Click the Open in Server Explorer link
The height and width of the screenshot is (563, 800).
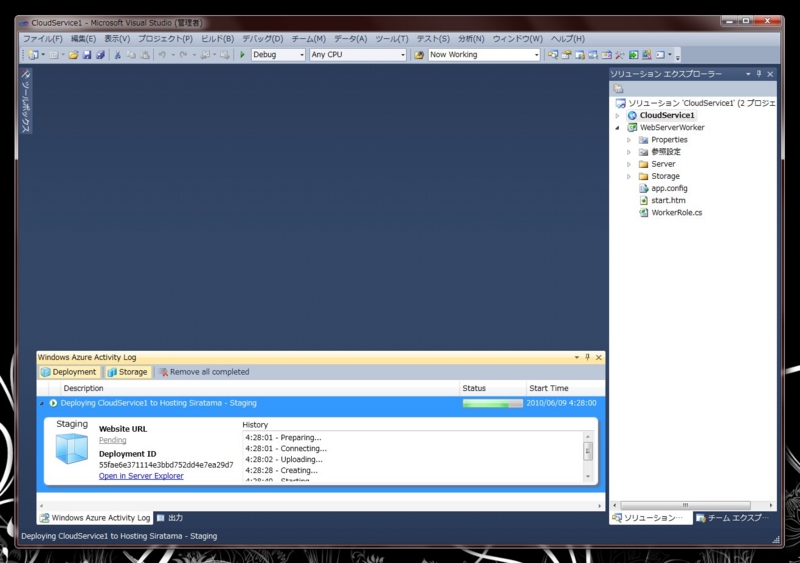[x=141, y=476]
